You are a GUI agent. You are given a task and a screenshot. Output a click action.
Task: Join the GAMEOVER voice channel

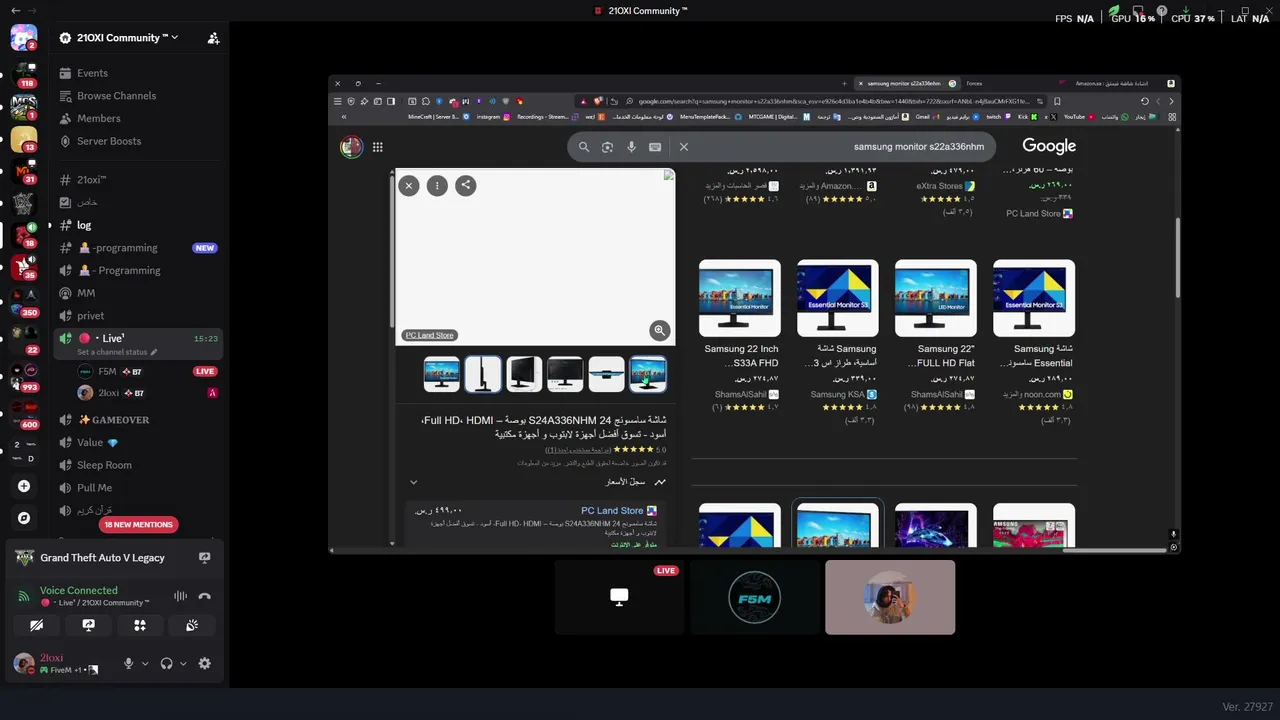[x=139, y=420]
